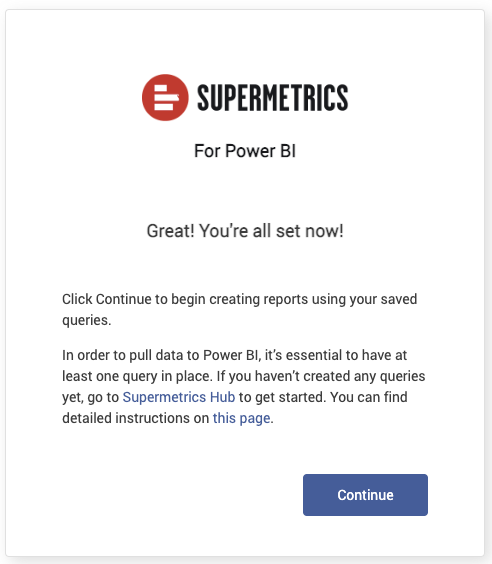Screen dimensions: 492x564
Task: Open the Supermetrics Hub link
Action: pyautogui.click(x=179, y=397)
